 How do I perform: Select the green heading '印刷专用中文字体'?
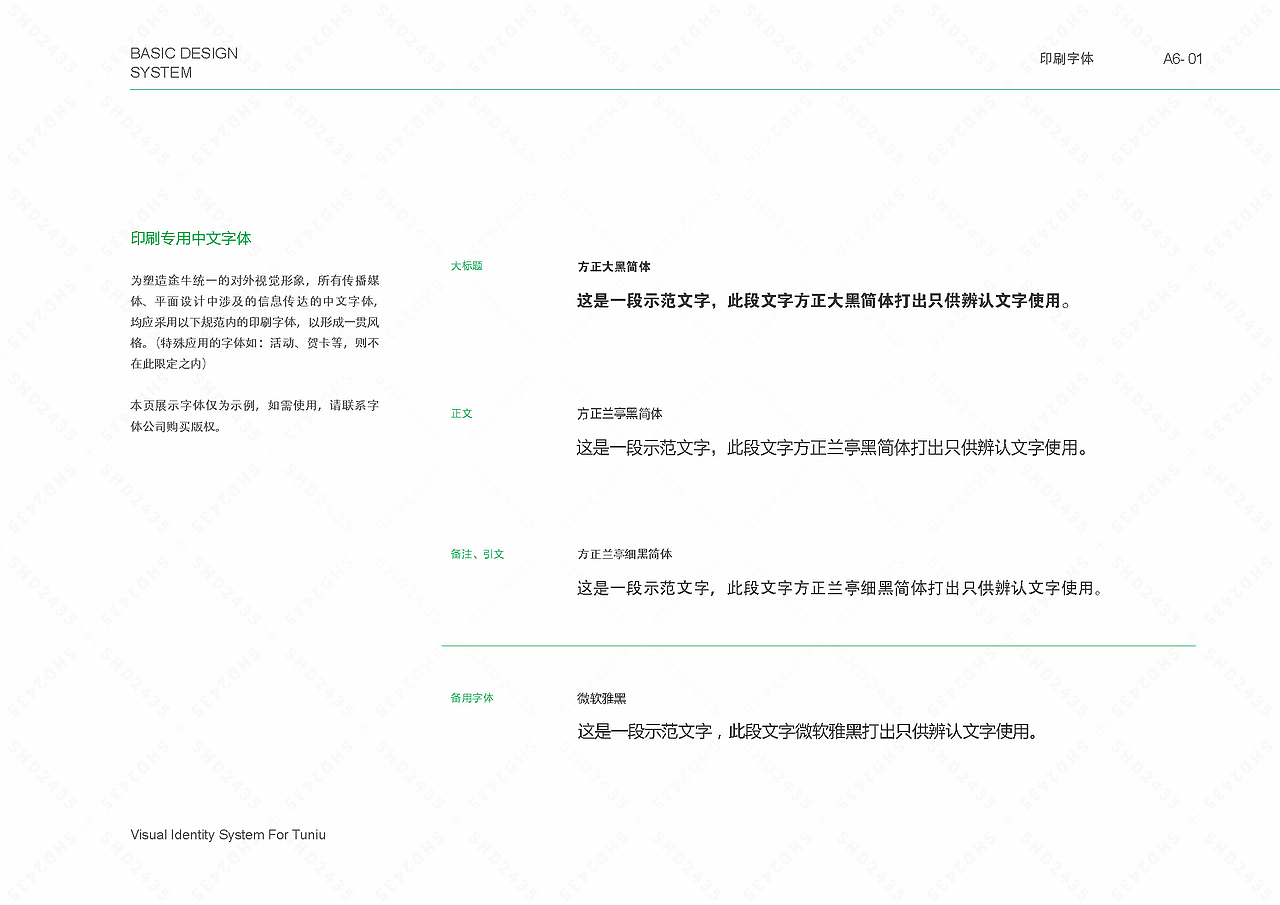[x=191, y=238]
